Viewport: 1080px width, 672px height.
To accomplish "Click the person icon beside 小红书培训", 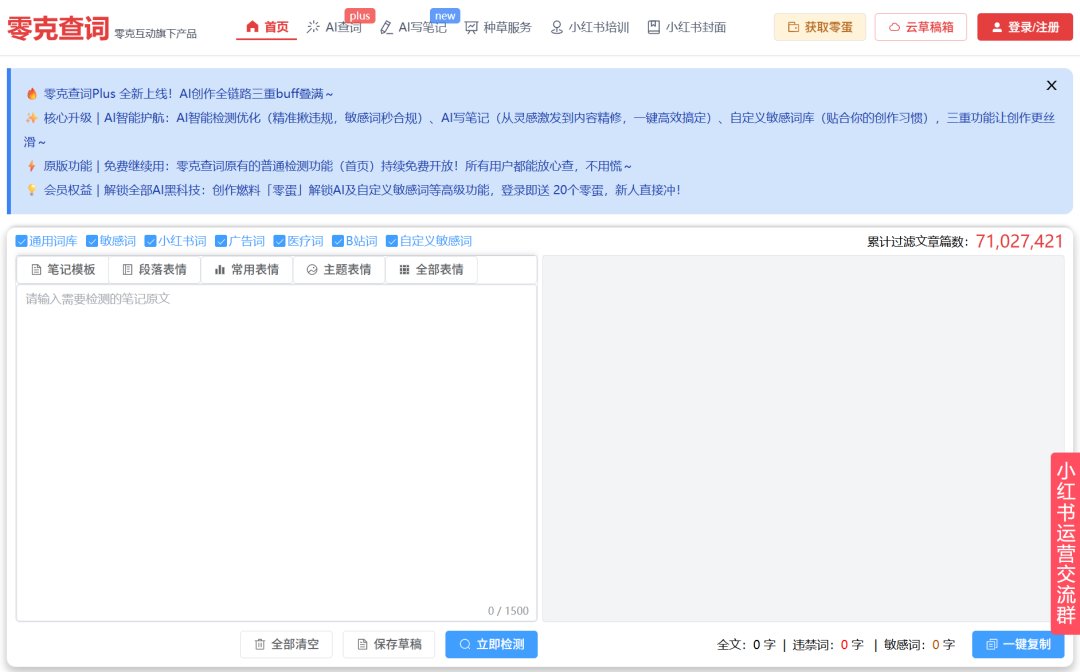I will [555, 28].
